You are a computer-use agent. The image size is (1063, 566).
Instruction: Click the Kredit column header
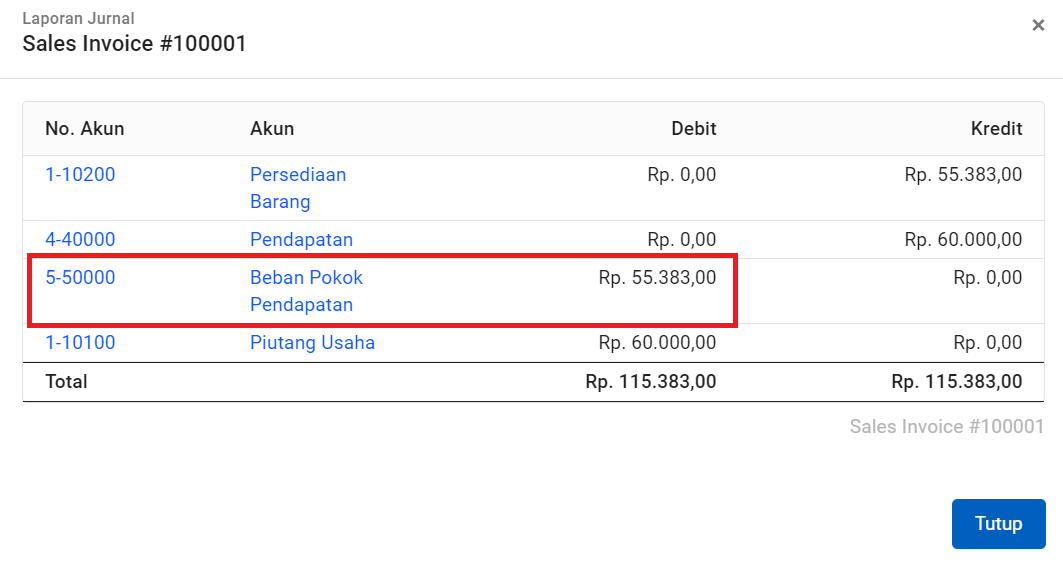click(x=996, y=129)
